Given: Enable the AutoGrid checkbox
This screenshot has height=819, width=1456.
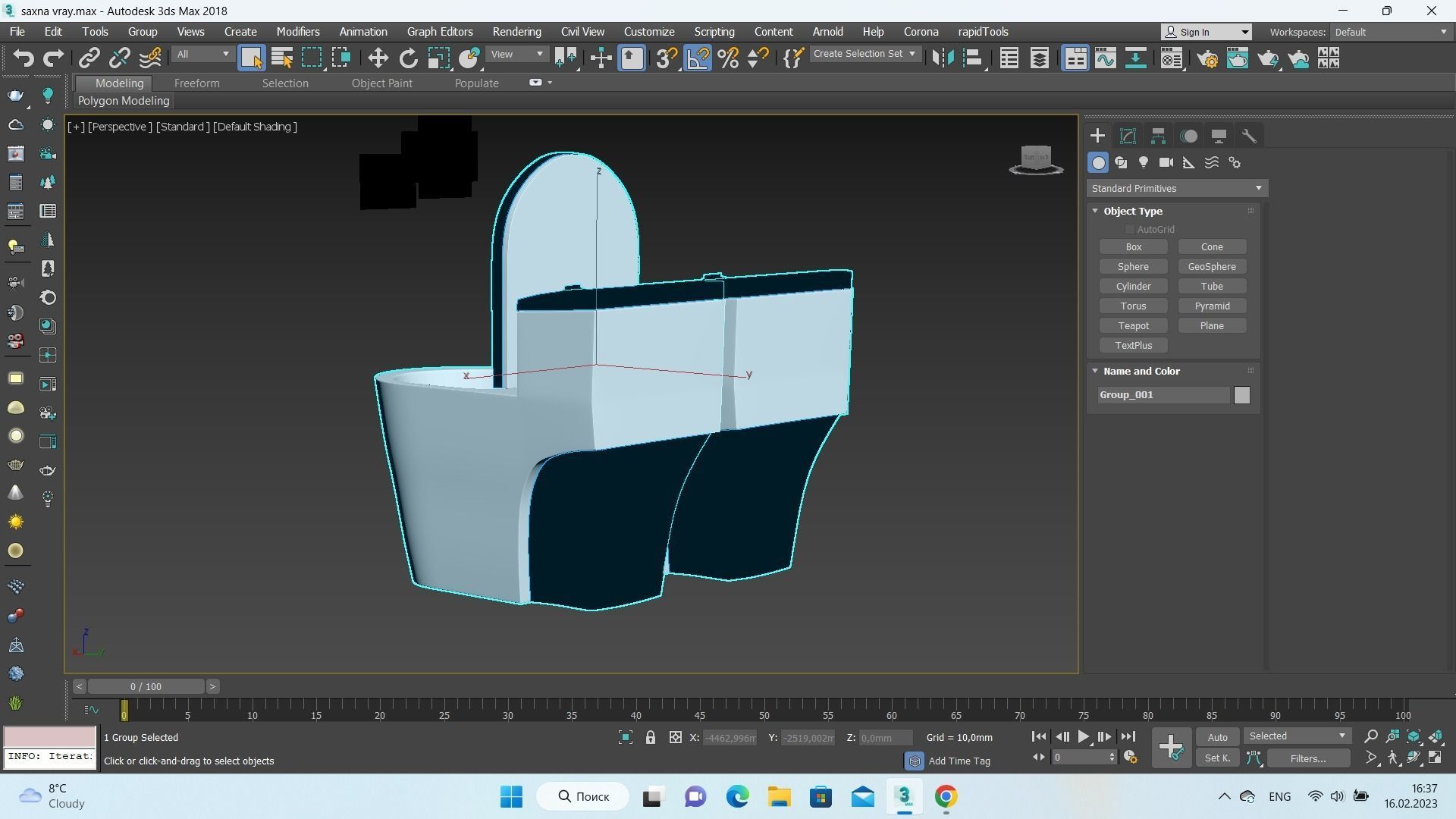Looking at the screenshot, I should [1129, 230].
